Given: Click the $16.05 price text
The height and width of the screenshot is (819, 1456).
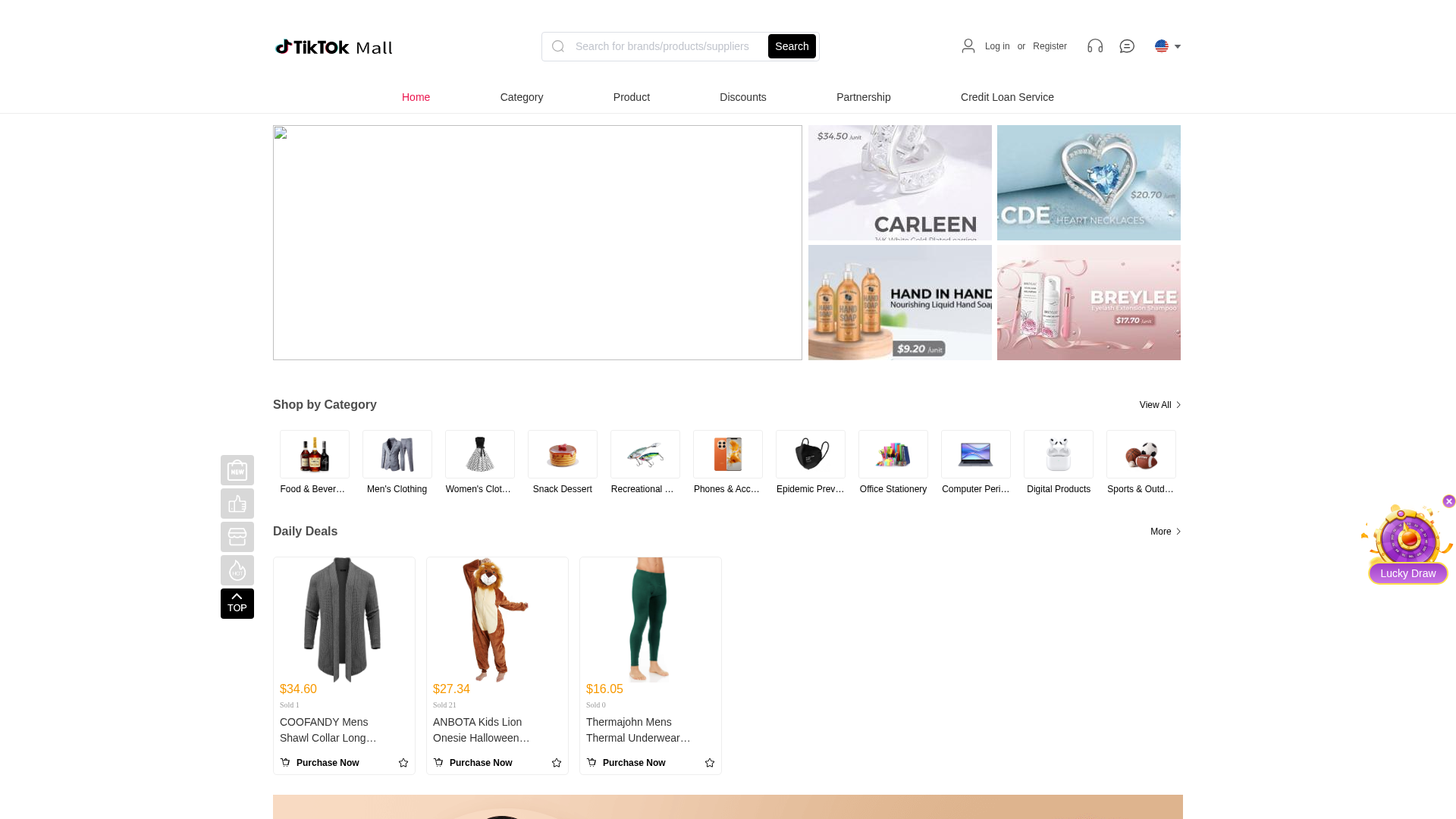Looking at the screenshot, I should 604,689.
